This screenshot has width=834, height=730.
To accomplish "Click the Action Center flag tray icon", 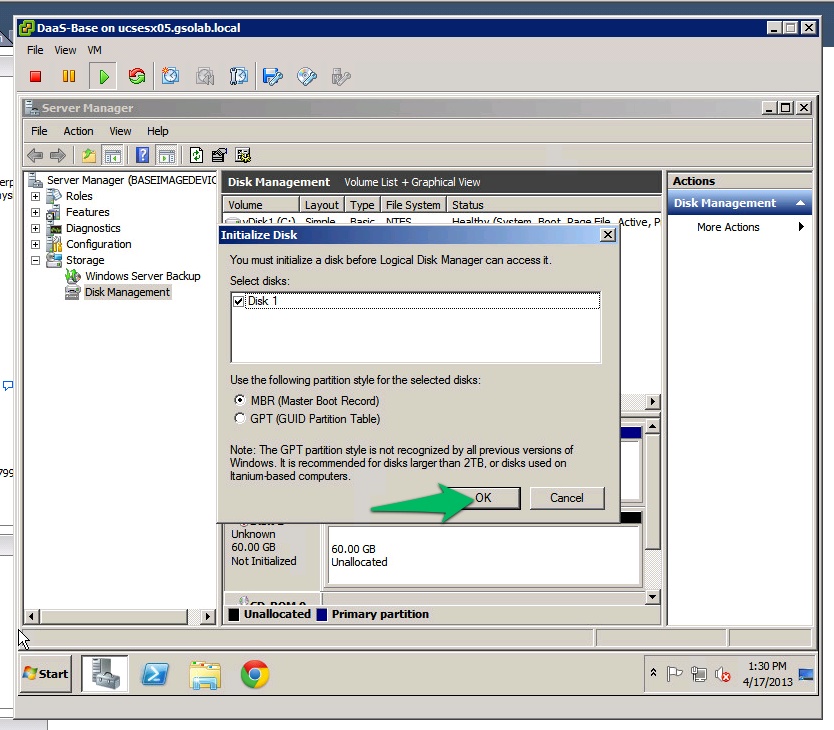I will pyautogui.click(x=674, y=674).
